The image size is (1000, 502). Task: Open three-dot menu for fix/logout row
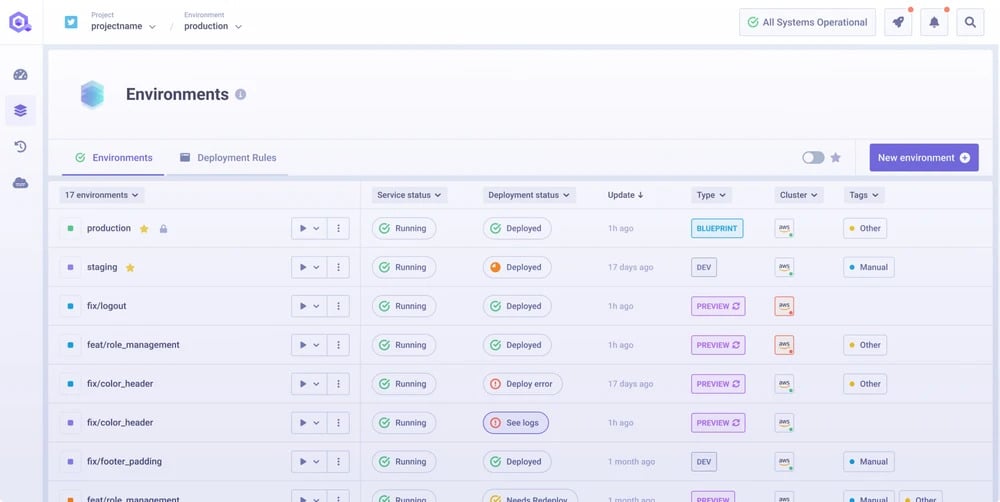pyautogui.click(x=339, y=306)
